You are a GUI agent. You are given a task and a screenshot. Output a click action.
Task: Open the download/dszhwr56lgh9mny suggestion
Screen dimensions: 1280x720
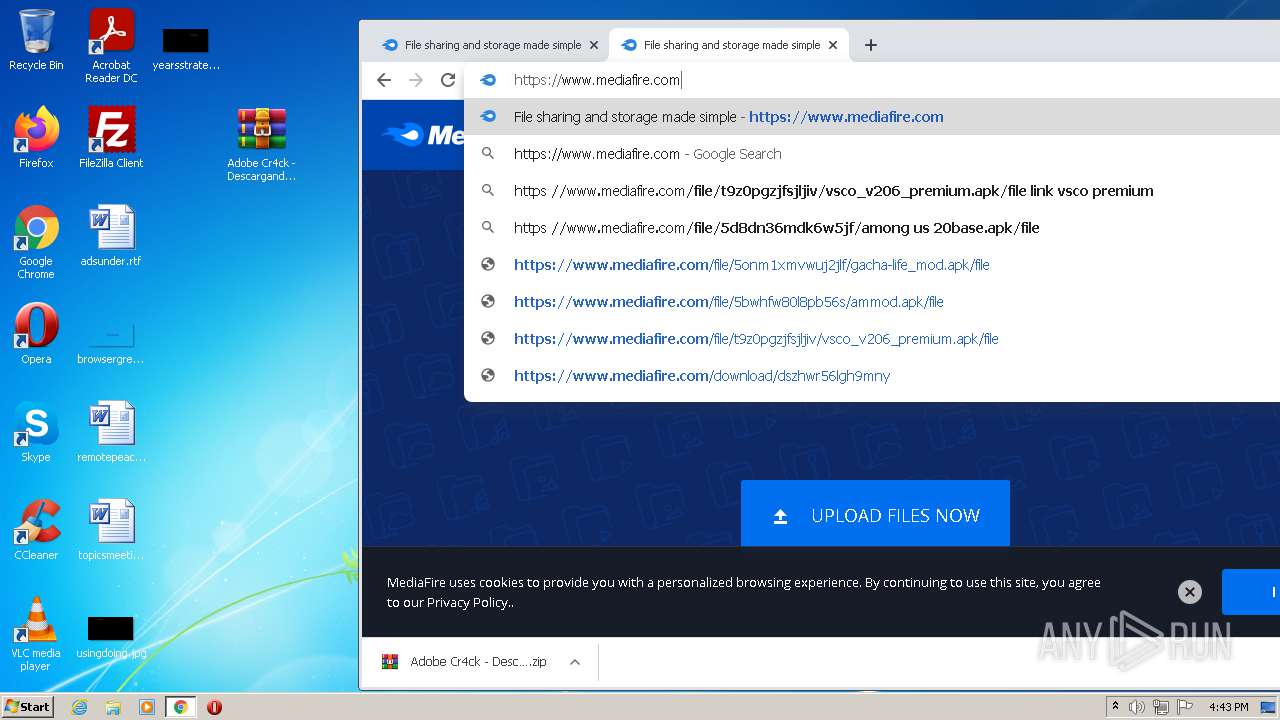click(872, 376)
